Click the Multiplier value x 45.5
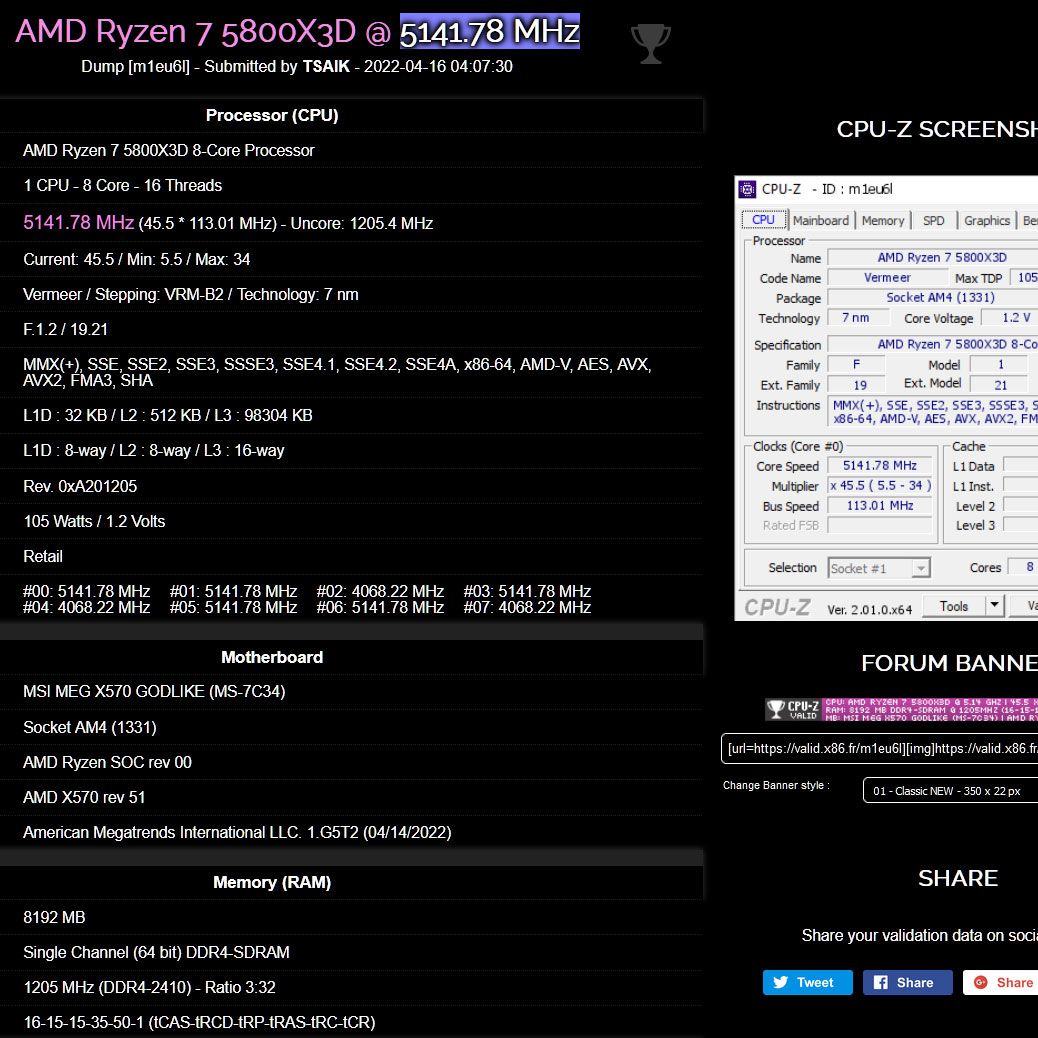Screen dimensions: 1038x1038 (880, 486)
